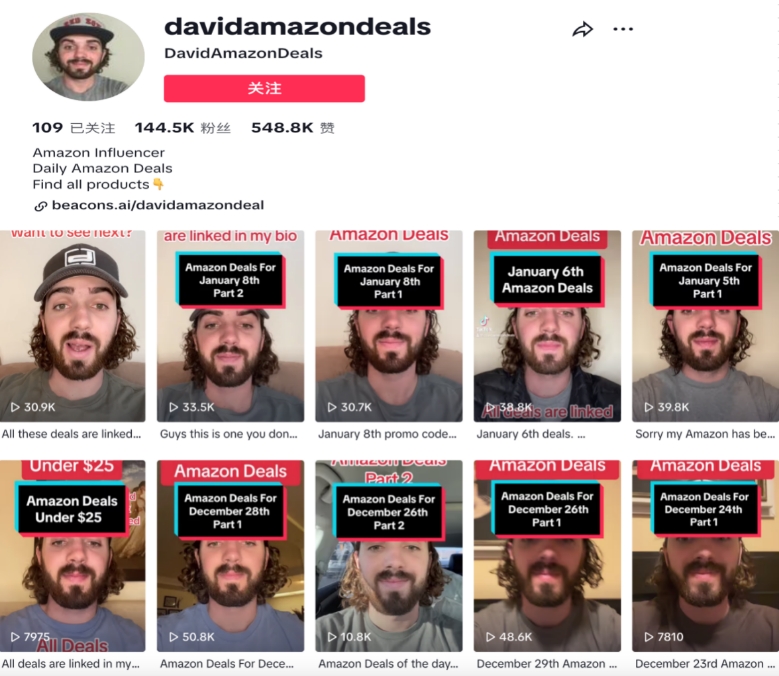Click the share arrow icon
The width and height of the screenshot is (779, 676).
click(582, 29)
